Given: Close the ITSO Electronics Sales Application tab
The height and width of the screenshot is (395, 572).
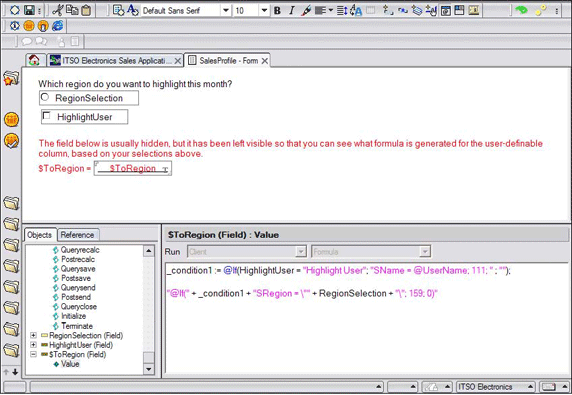Looking at the screenshot, I should (178, 61).
